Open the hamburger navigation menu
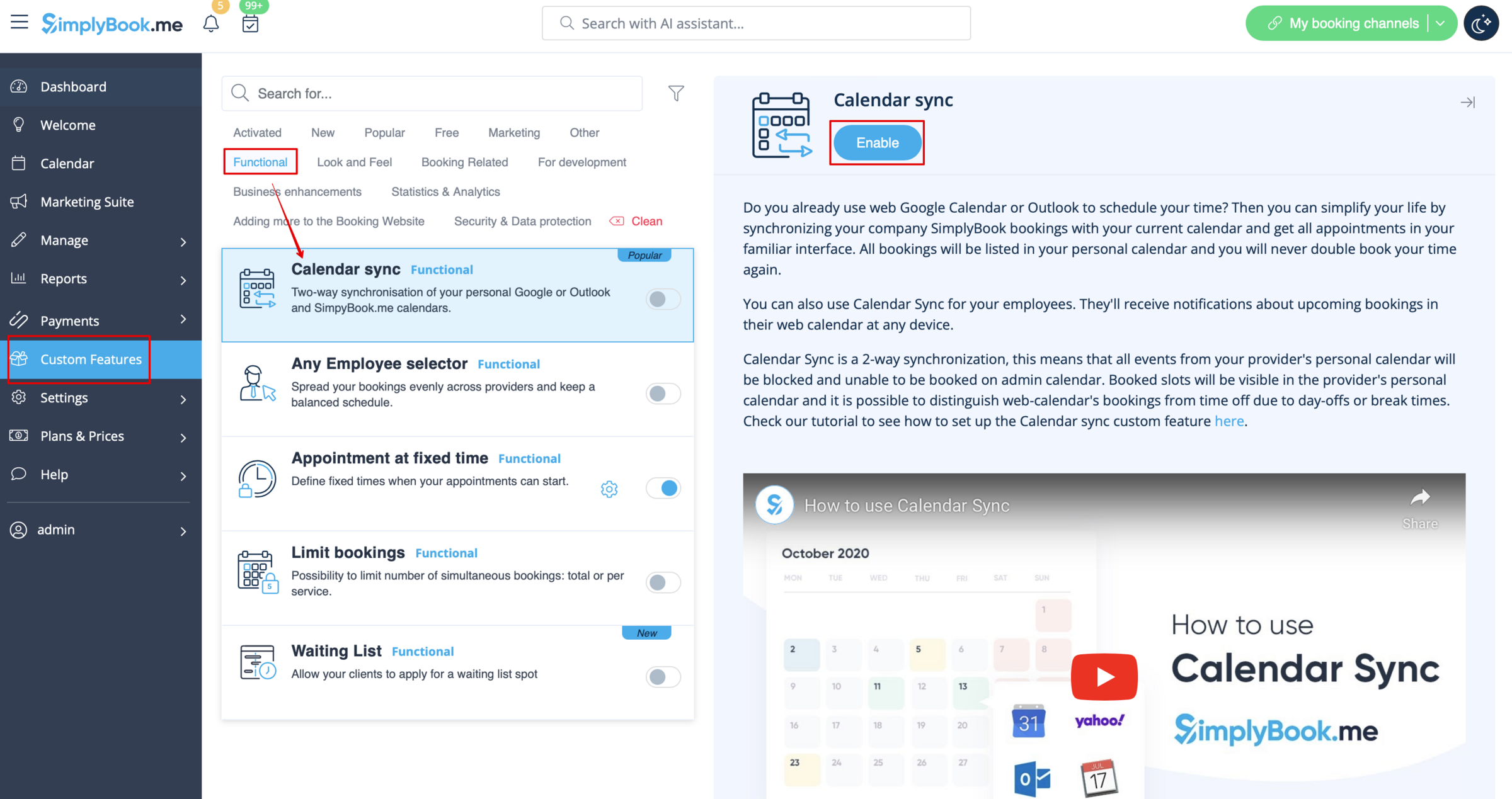 20,21
